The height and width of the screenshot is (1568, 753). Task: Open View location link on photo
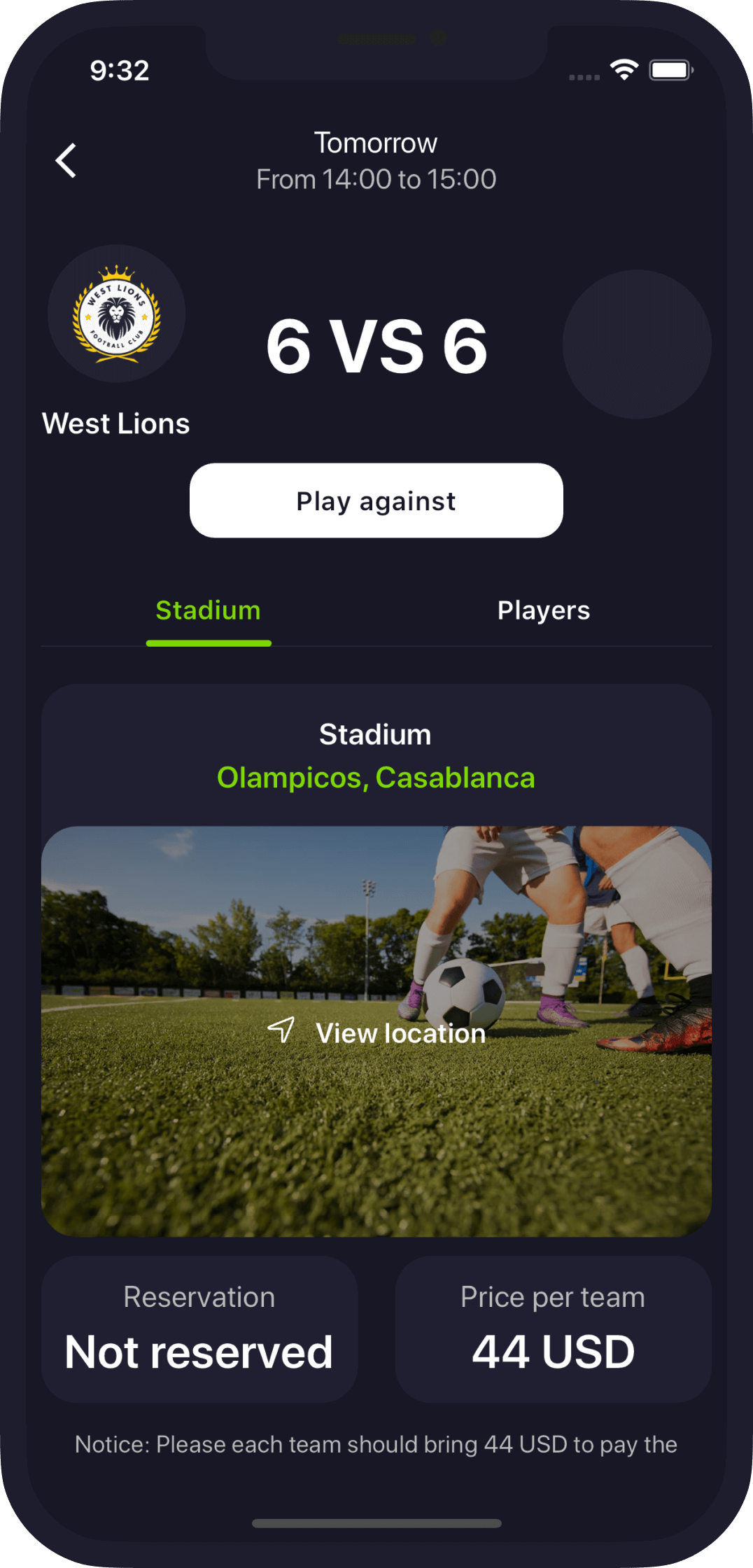click(401, 1033)
